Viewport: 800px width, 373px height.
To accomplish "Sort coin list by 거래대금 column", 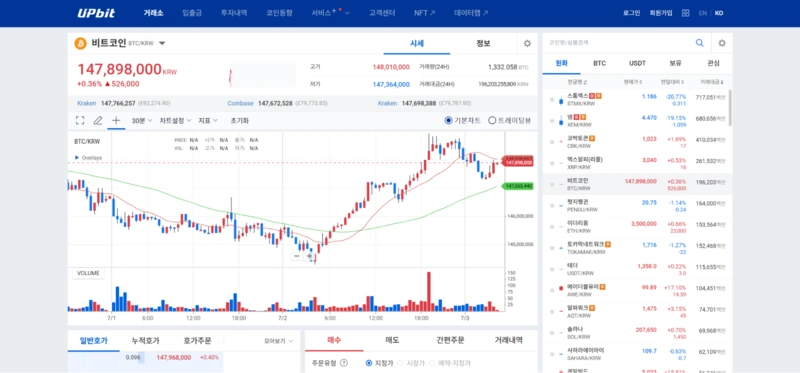I will click(x=712, y=82).
